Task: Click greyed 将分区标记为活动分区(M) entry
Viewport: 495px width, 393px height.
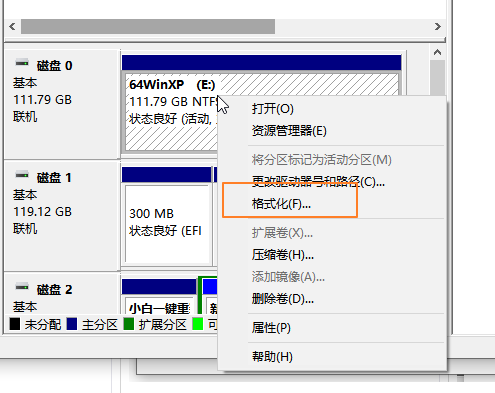Action: tap(321, 160)
